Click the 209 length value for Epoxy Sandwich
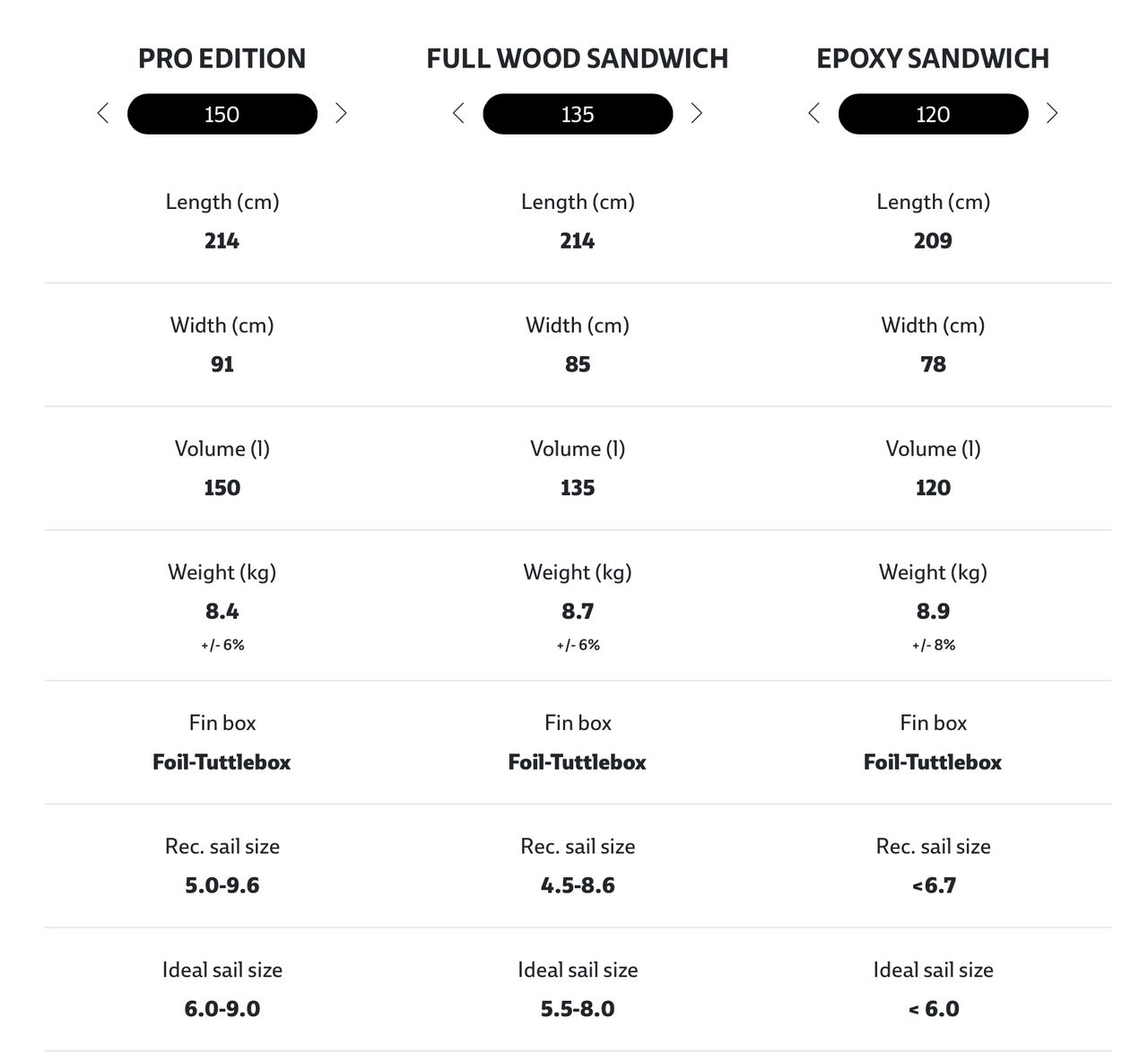 (x=933, y=241)
